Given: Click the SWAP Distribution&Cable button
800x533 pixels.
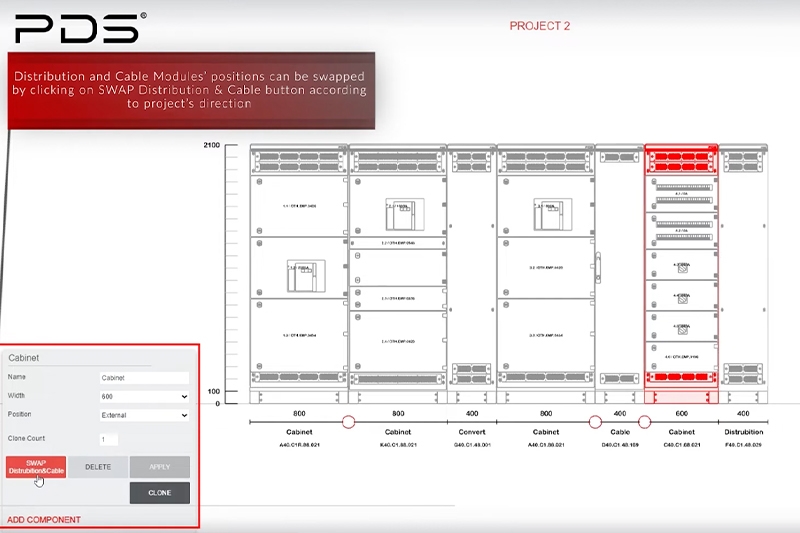Looking at the screenshot, I should [36, 466].
